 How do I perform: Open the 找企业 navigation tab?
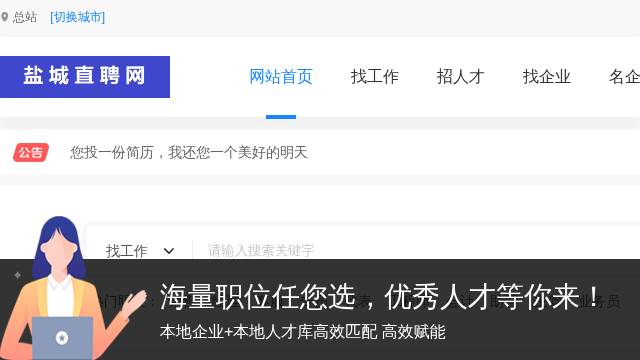click(x=547, y=77)
